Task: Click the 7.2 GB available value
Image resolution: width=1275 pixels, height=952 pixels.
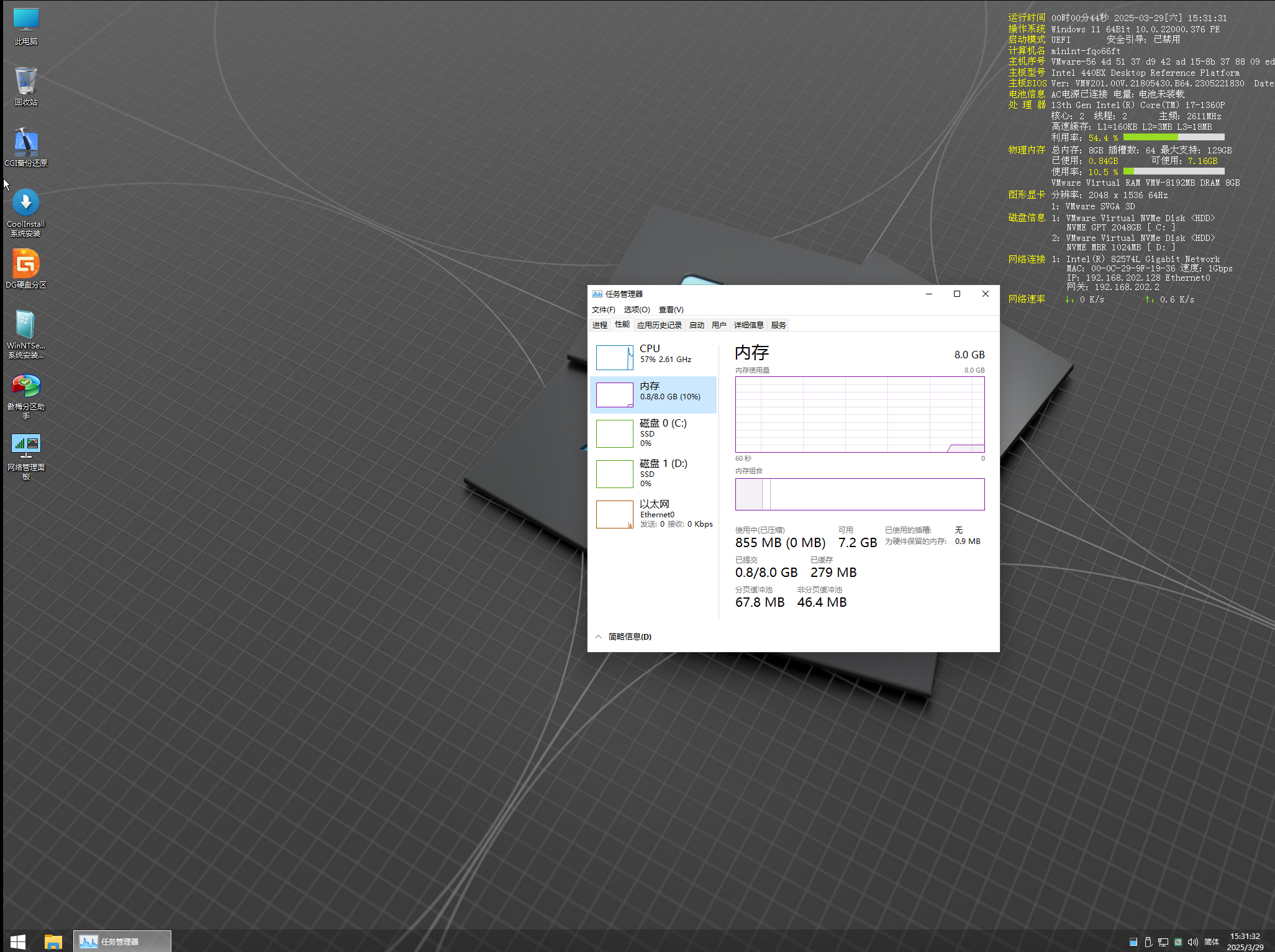Action: (858, 543)
